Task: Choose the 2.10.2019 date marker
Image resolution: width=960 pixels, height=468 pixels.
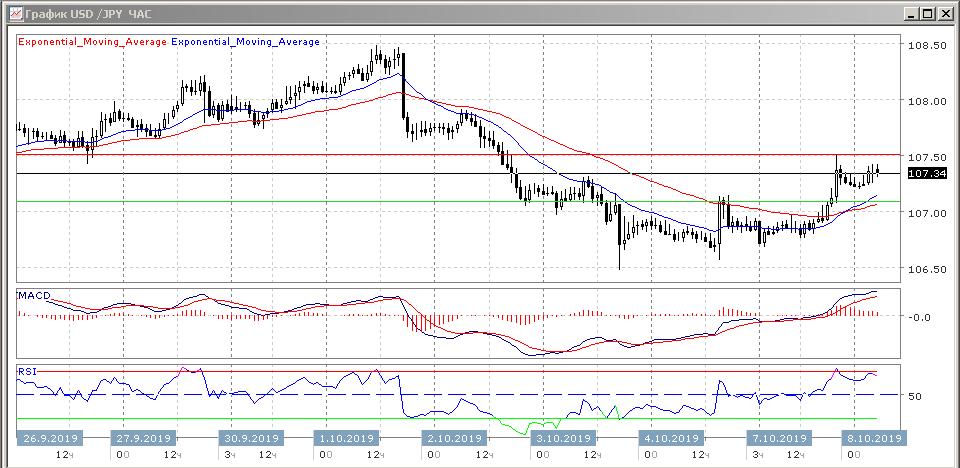Action: pos(452,438)
